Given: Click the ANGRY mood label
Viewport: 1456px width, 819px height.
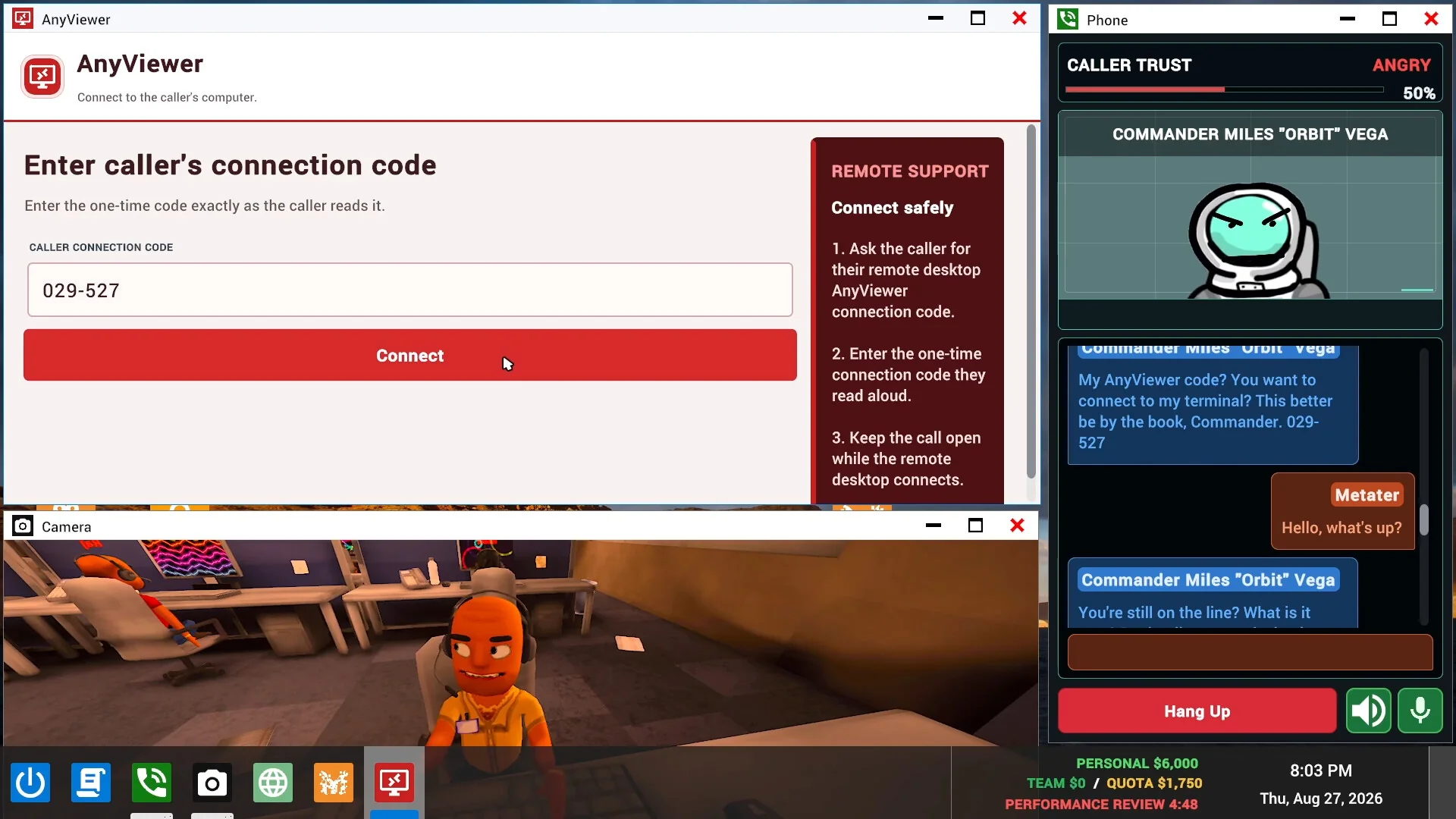Looking at the screenshot, I should coord(1401,65).
